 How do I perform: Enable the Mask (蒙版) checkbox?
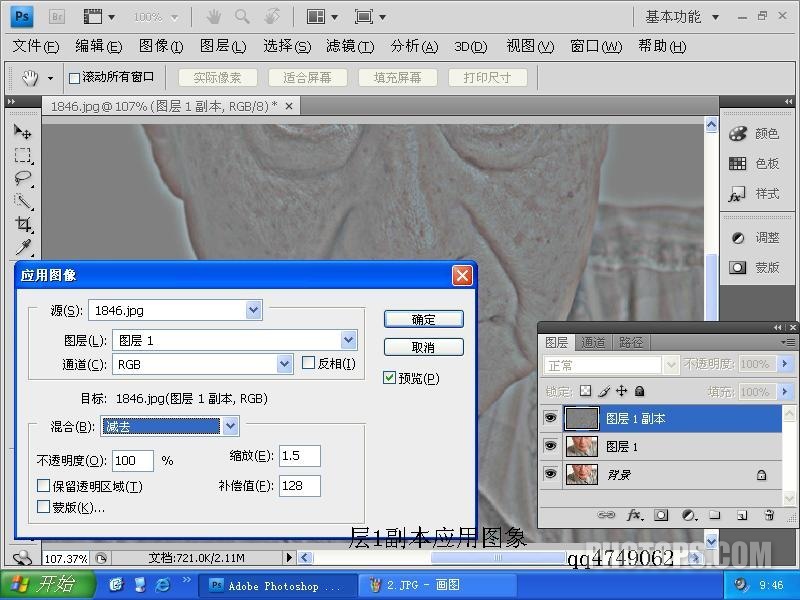point(43,507)
